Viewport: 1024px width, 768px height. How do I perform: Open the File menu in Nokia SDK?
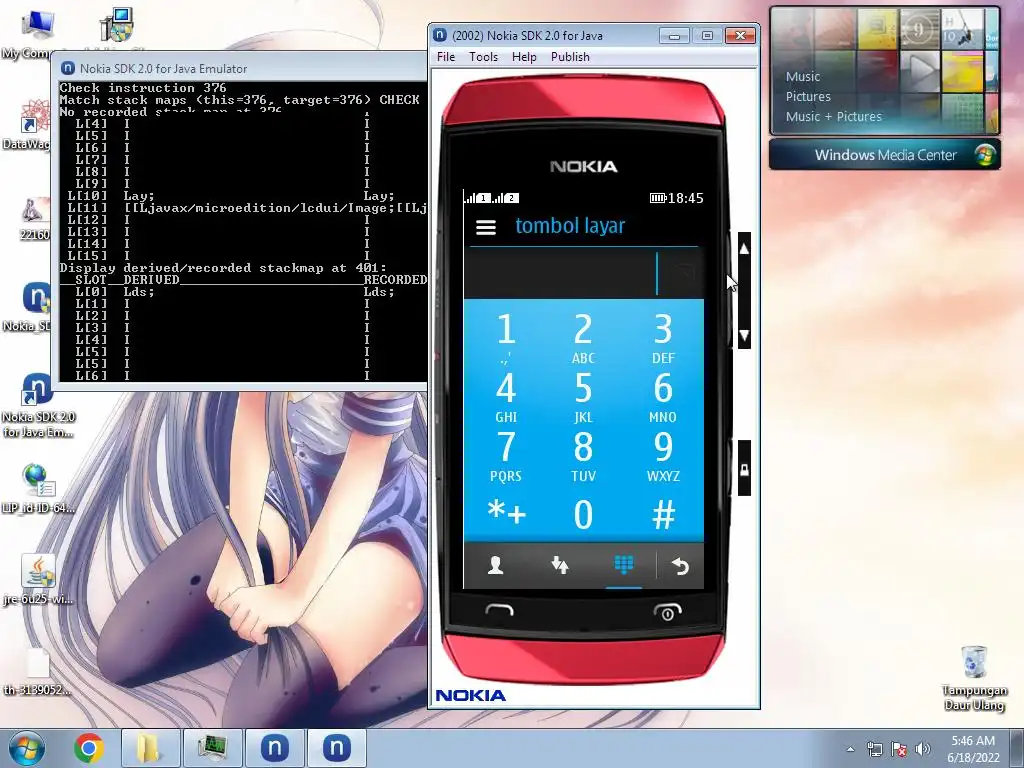[446, 57]
